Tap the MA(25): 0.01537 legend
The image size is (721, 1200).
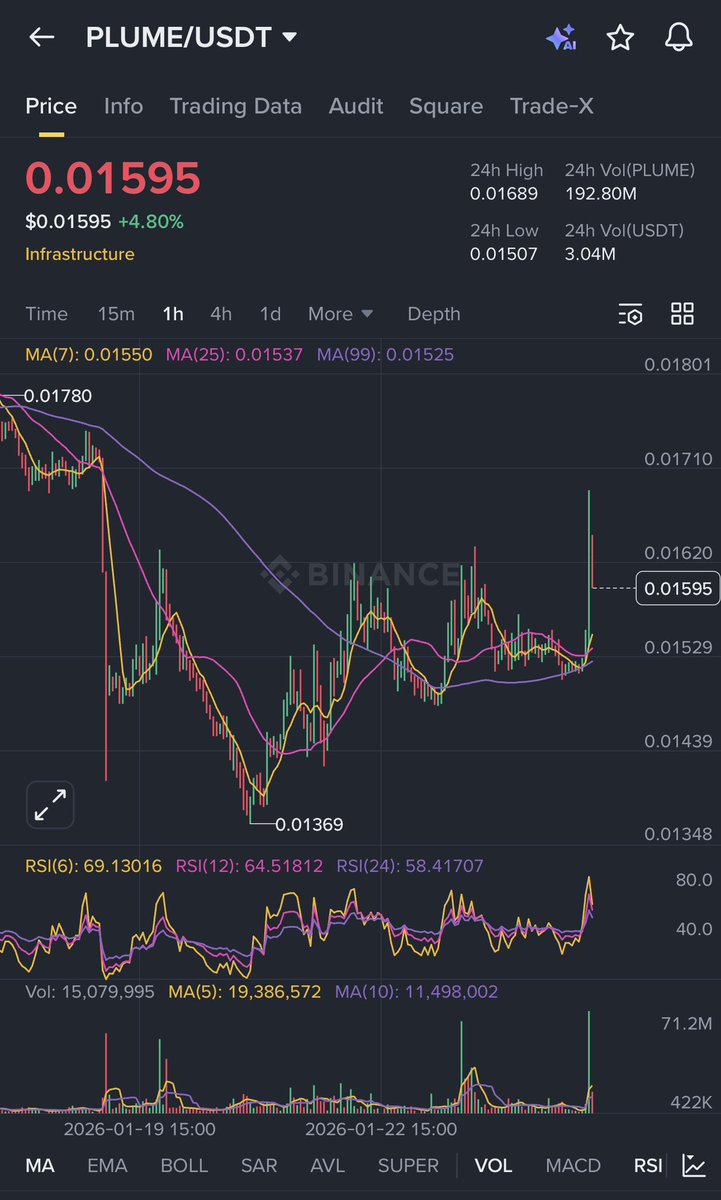click(234, 354)
